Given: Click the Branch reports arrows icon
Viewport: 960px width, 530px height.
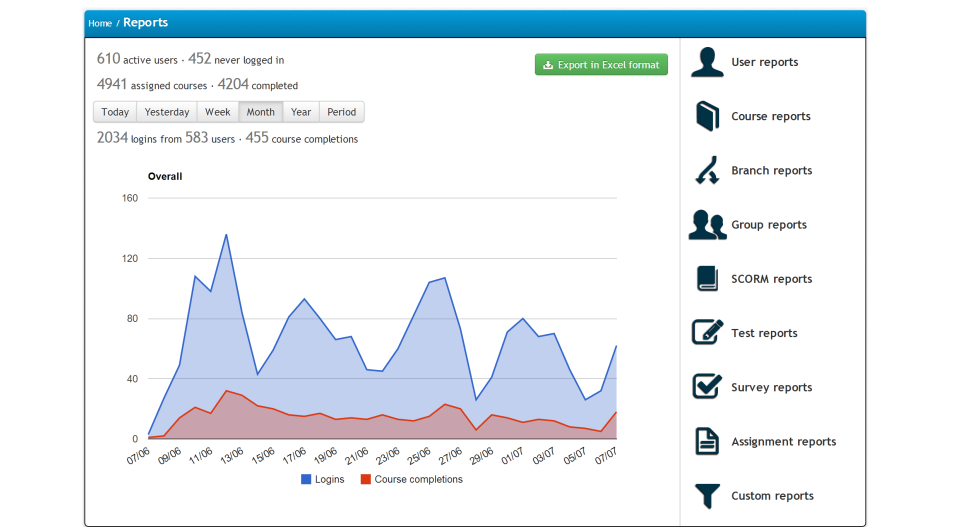Looking at the screenshot, I should [x=707, y=170].
